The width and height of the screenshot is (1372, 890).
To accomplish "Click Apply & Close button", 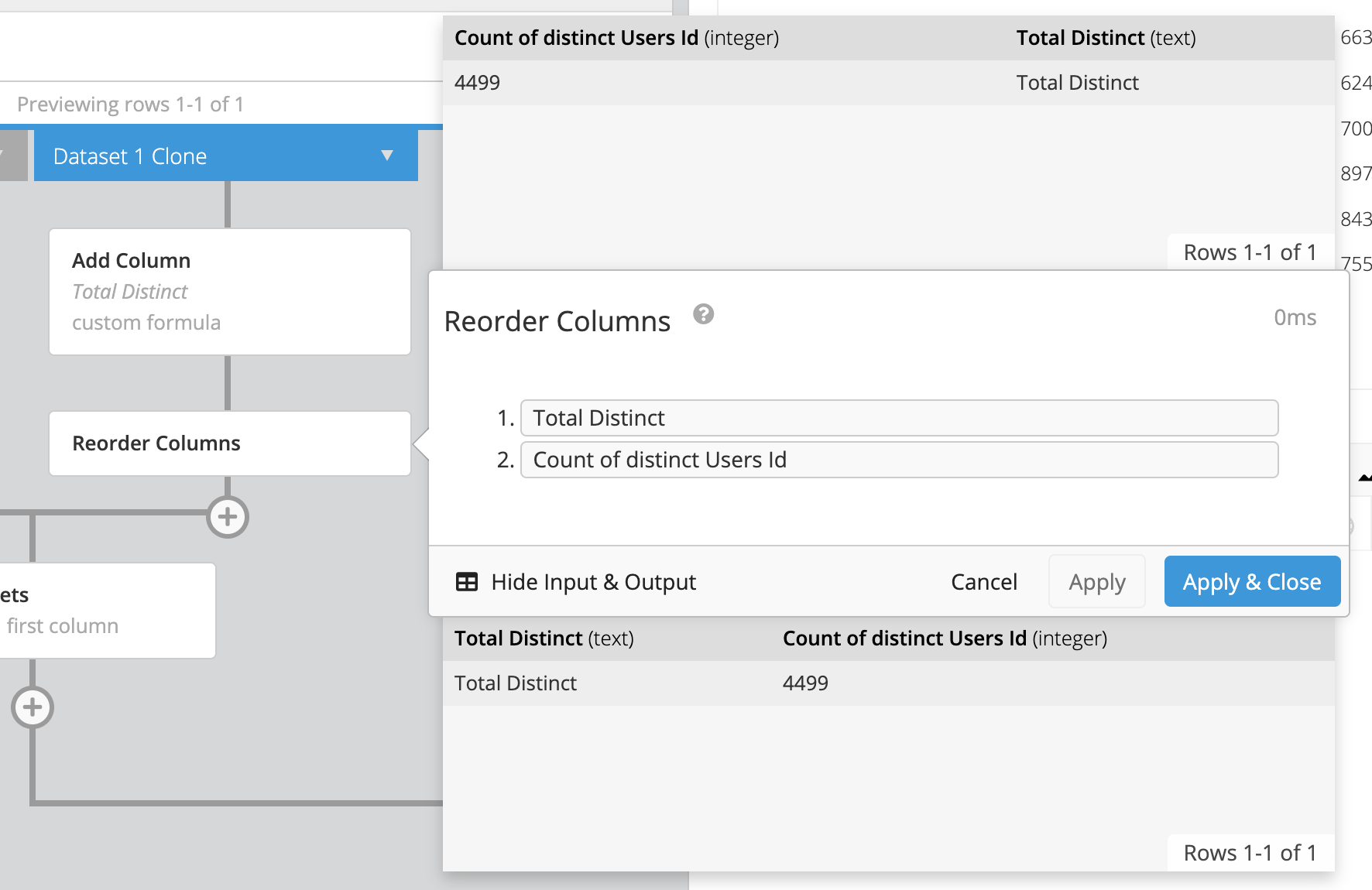I will [1252, 582].
